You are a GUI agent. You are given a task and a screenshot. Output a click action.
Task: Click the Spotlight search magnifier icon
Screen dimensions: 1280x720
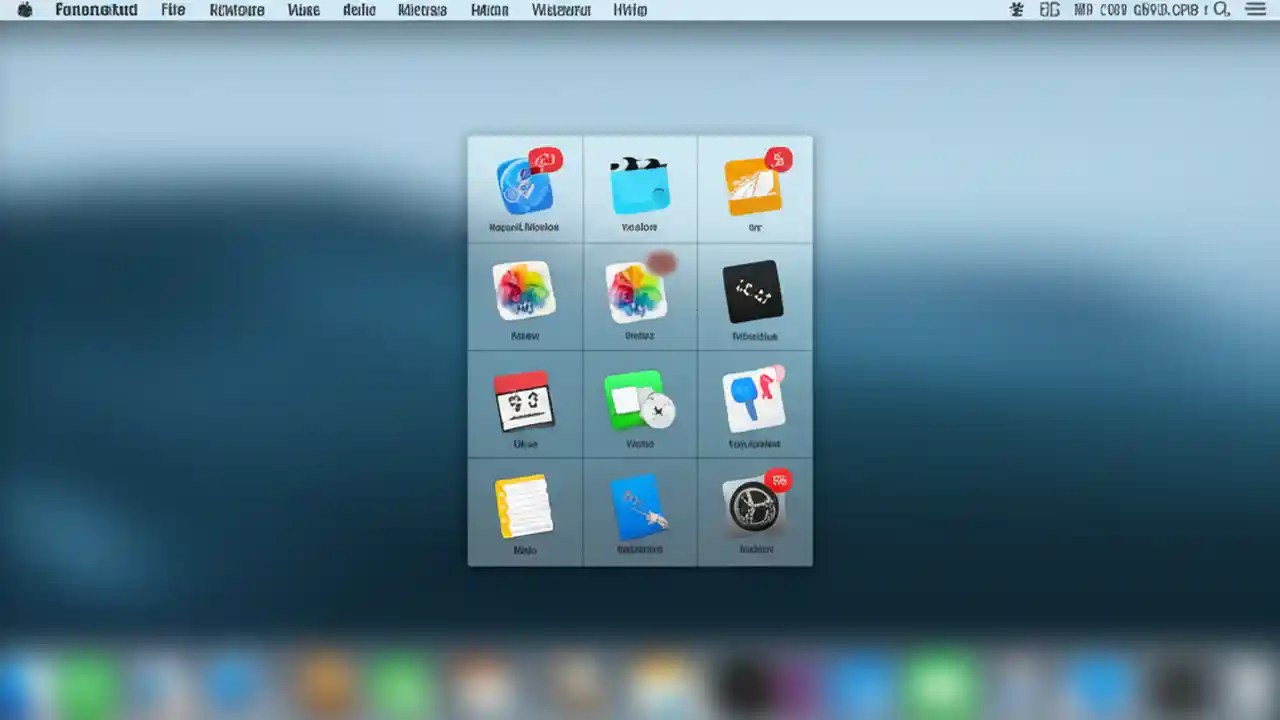pos(1222,10)
